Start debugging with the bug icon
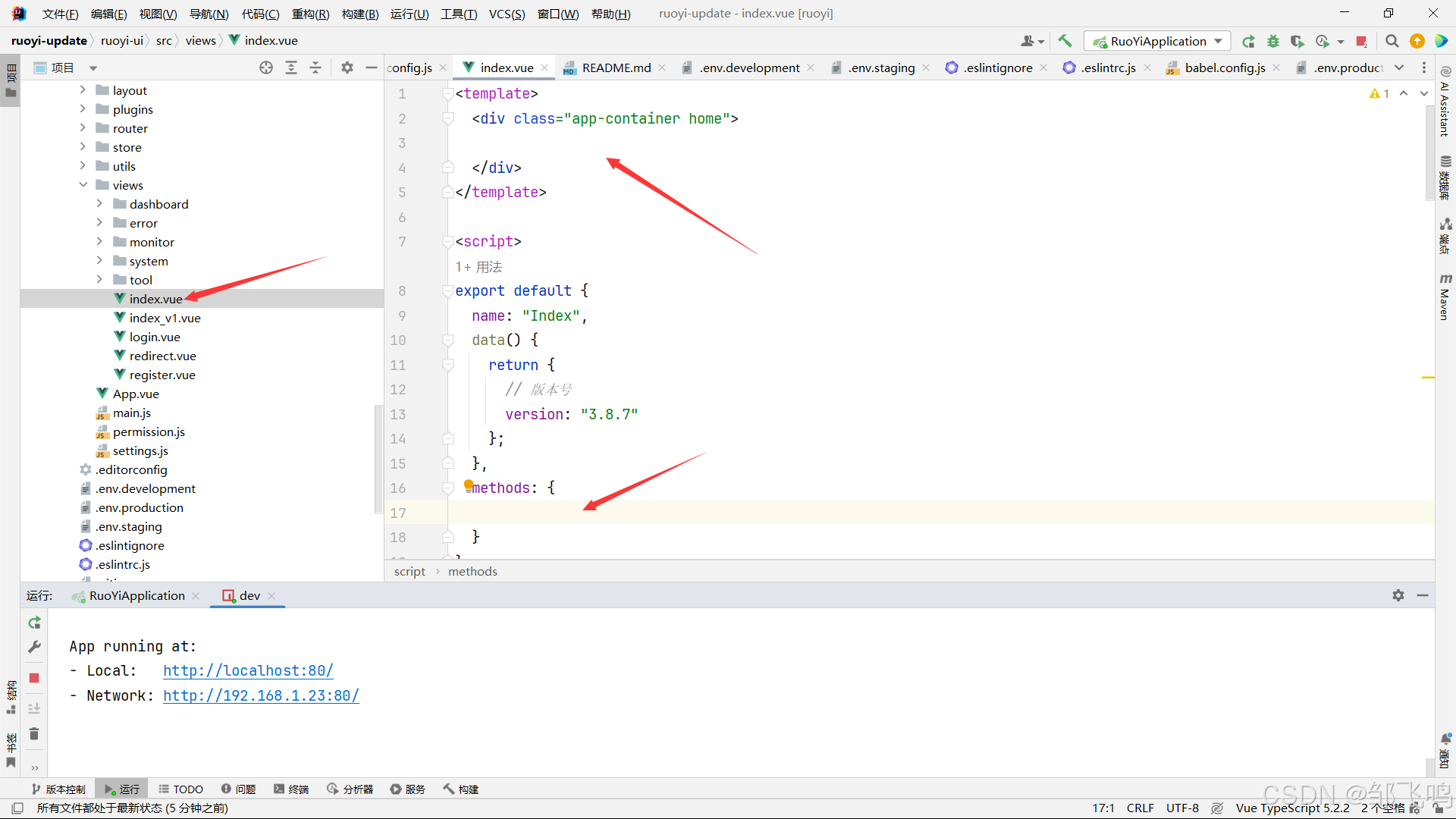Viewport: 1456px width, 819px height. click(1272, 41)
